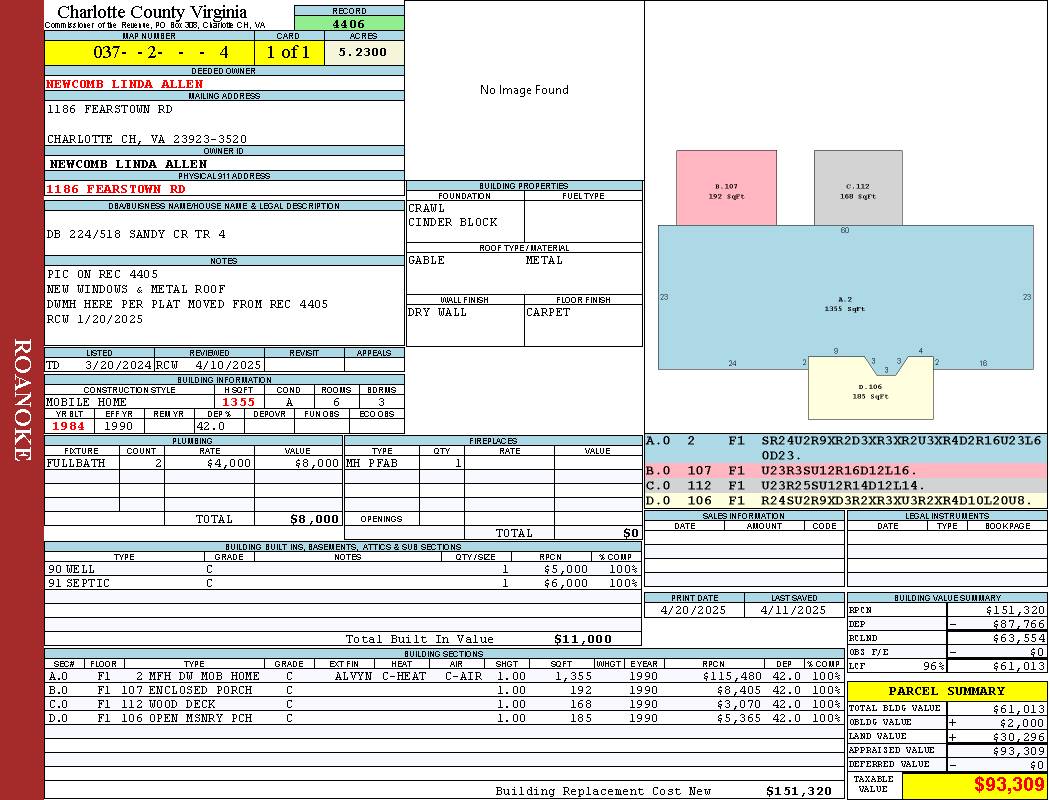Click LCF 96% value
The height and width of the screenshot is (800, 1050).
pos(933,666)
